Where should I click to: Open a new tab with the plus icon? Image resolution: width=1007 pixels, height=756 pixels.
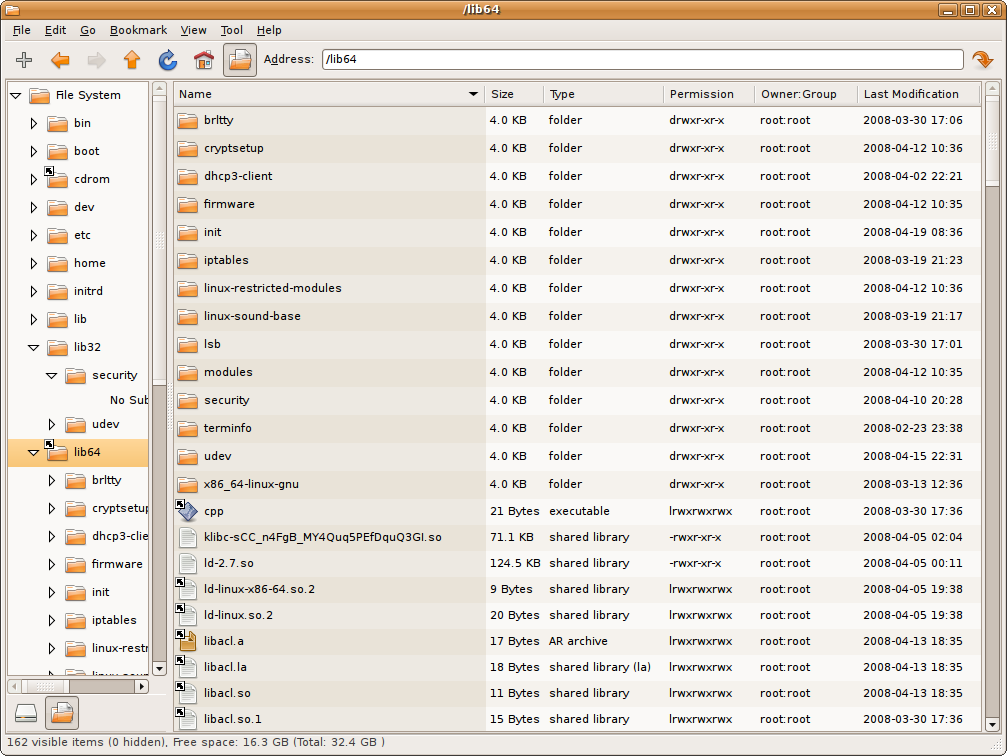point(23,60)
